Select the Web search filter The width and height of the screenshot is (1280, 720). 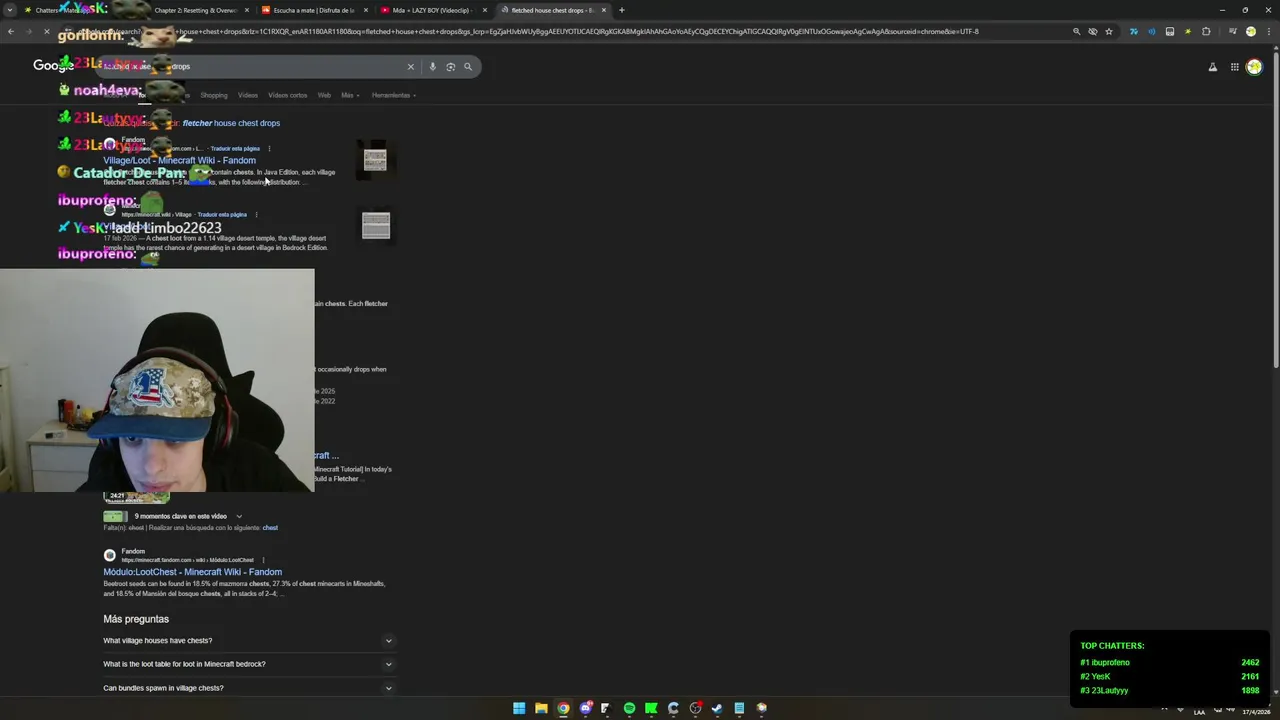coord(324,95)
